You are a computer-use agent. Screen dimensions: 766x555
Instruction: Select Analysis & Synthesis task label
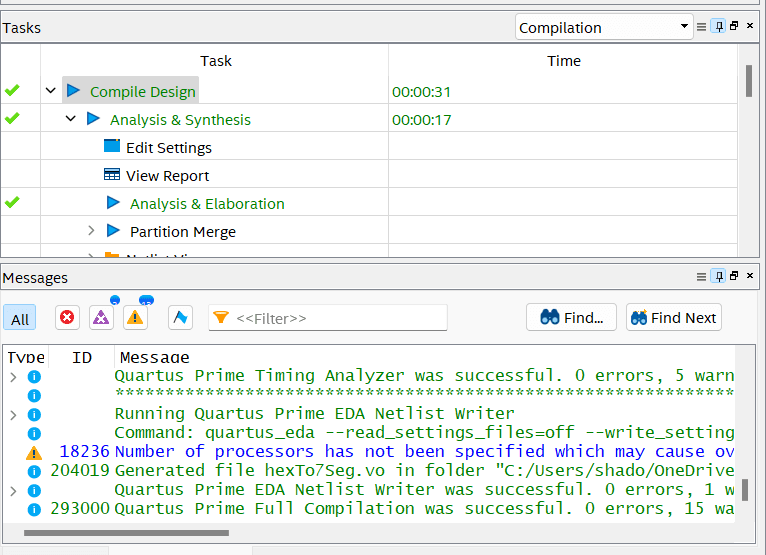(x=180, y=120)
